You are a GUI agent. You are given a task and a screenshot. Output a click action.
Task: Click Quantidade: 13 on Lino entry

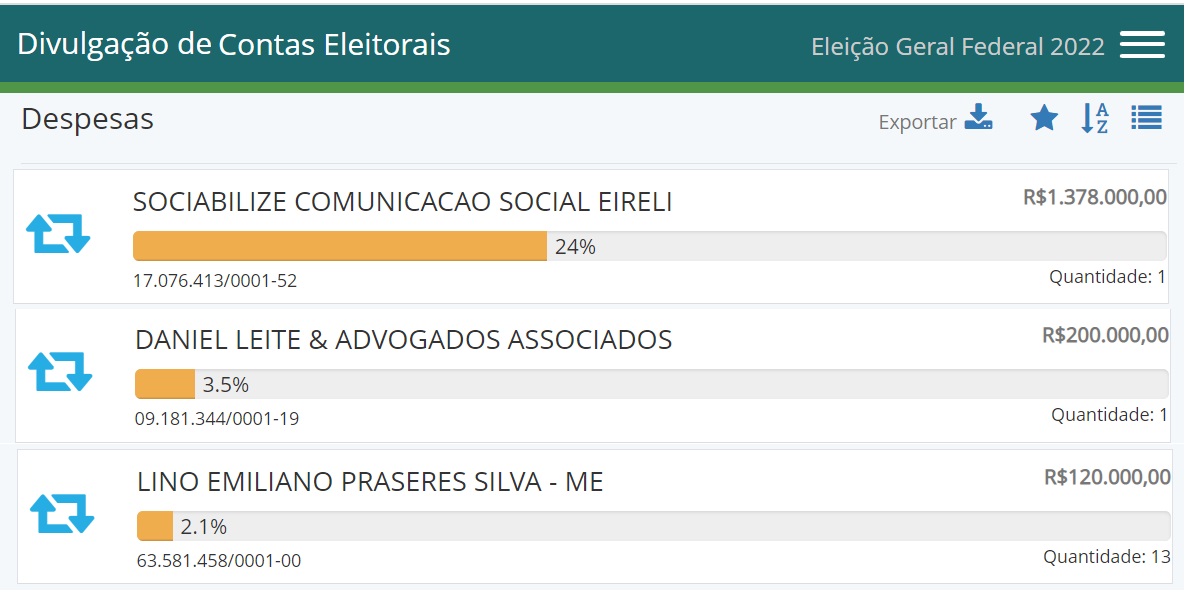pyautogui.click(x=1106, y=557)
